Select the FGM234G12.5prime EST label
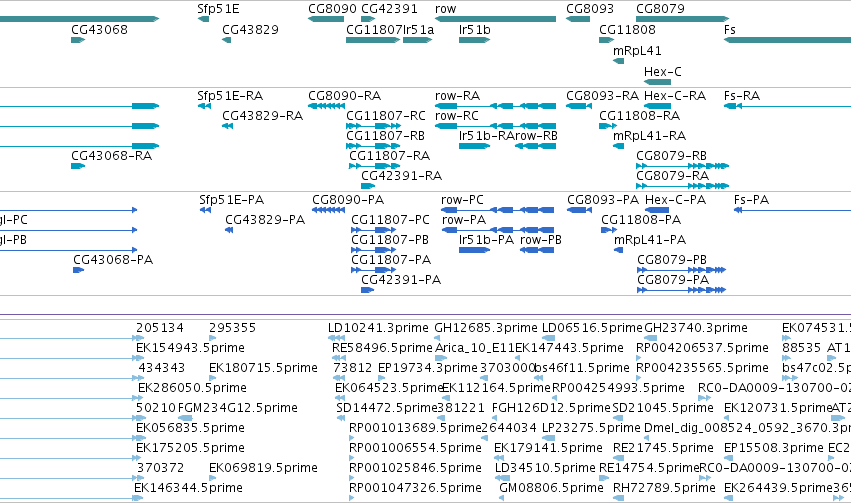This screenshot has height=503, width=851. click(238, 409)
